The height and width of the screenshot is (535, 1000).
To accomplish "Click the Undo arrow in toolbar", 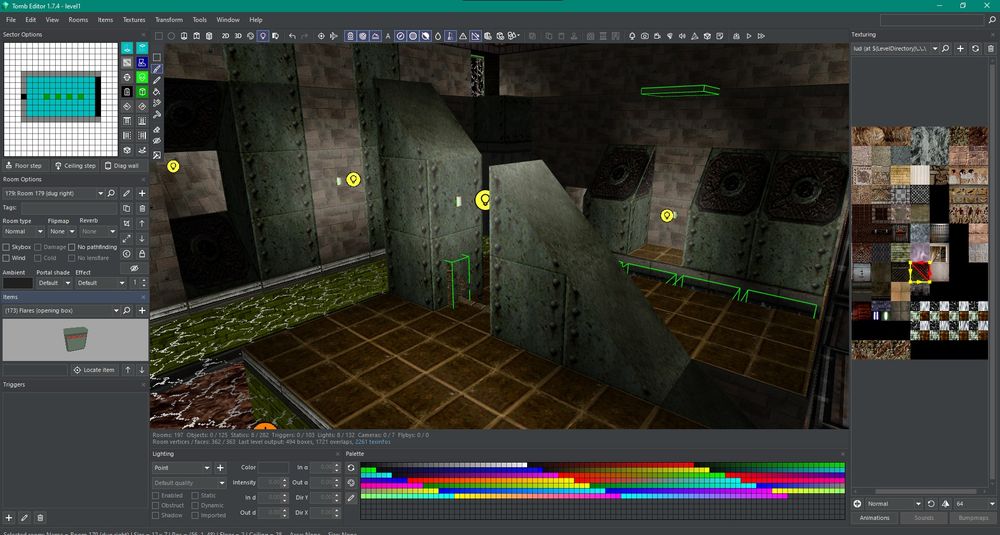I will pos(292,36).
